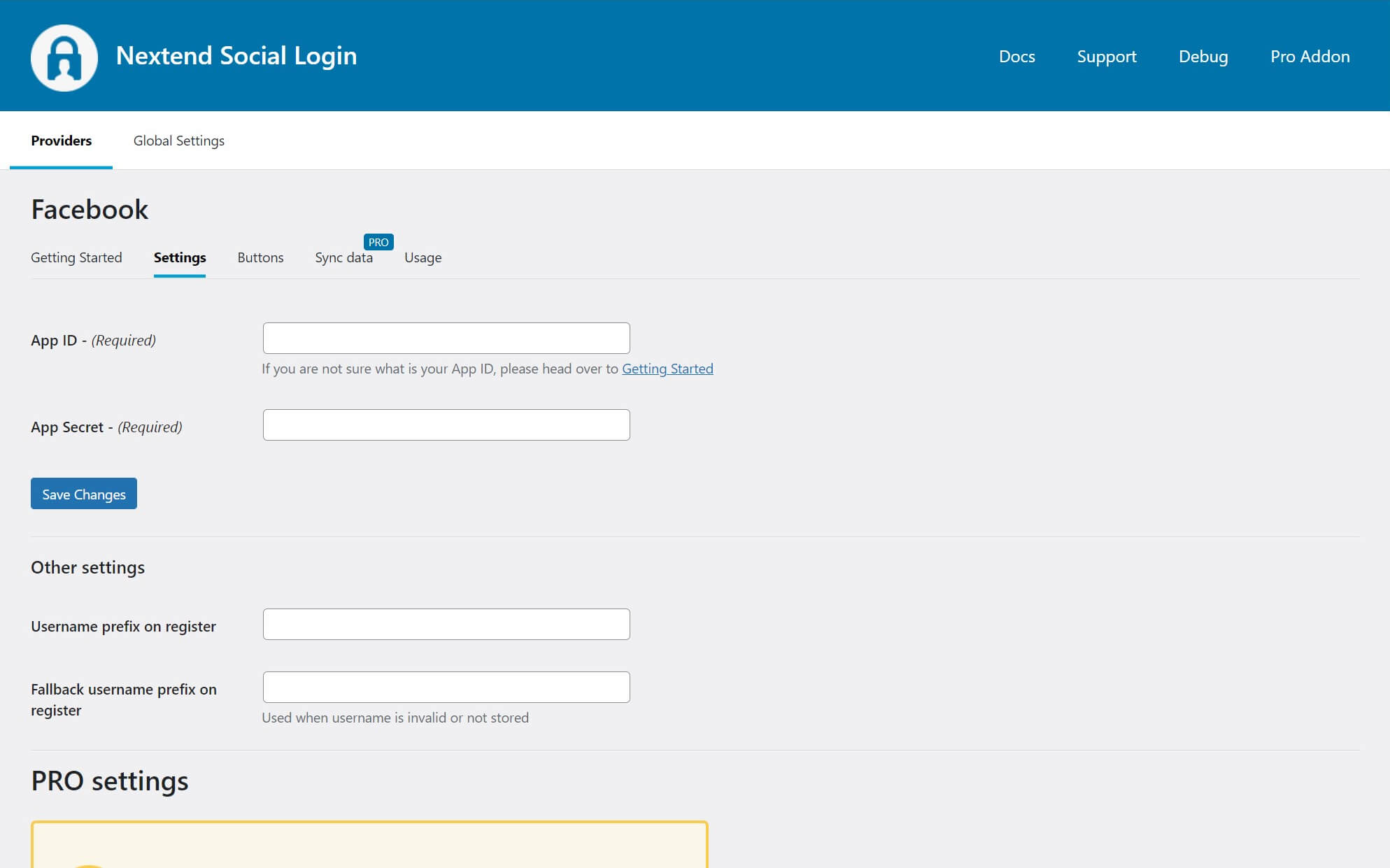Click the Username prefix on register field
Image resolution: width=1390 pixels, height=868 pixels.
[x=446, y=623]
